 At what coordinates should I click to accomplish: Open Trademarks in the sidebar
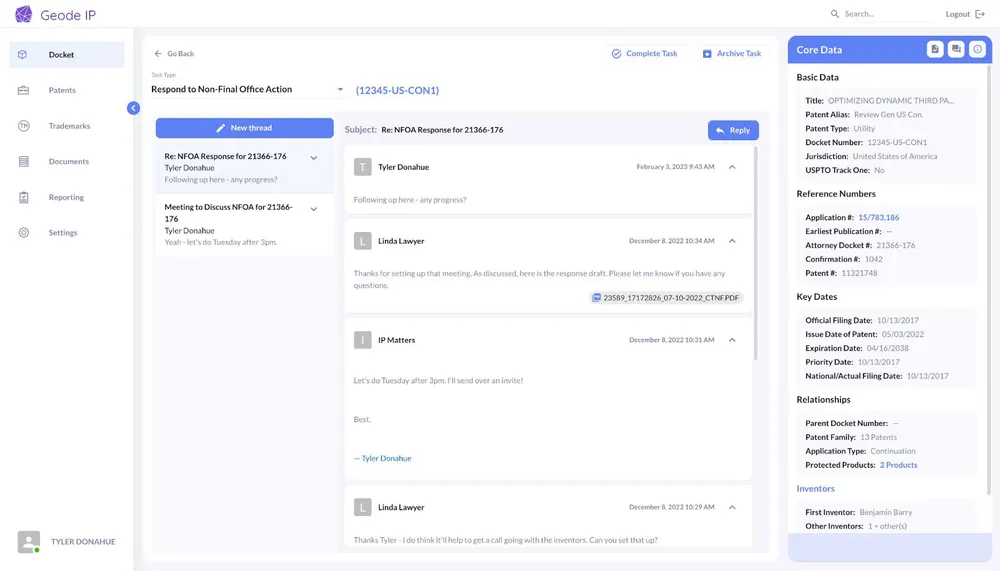coord(69,126)
